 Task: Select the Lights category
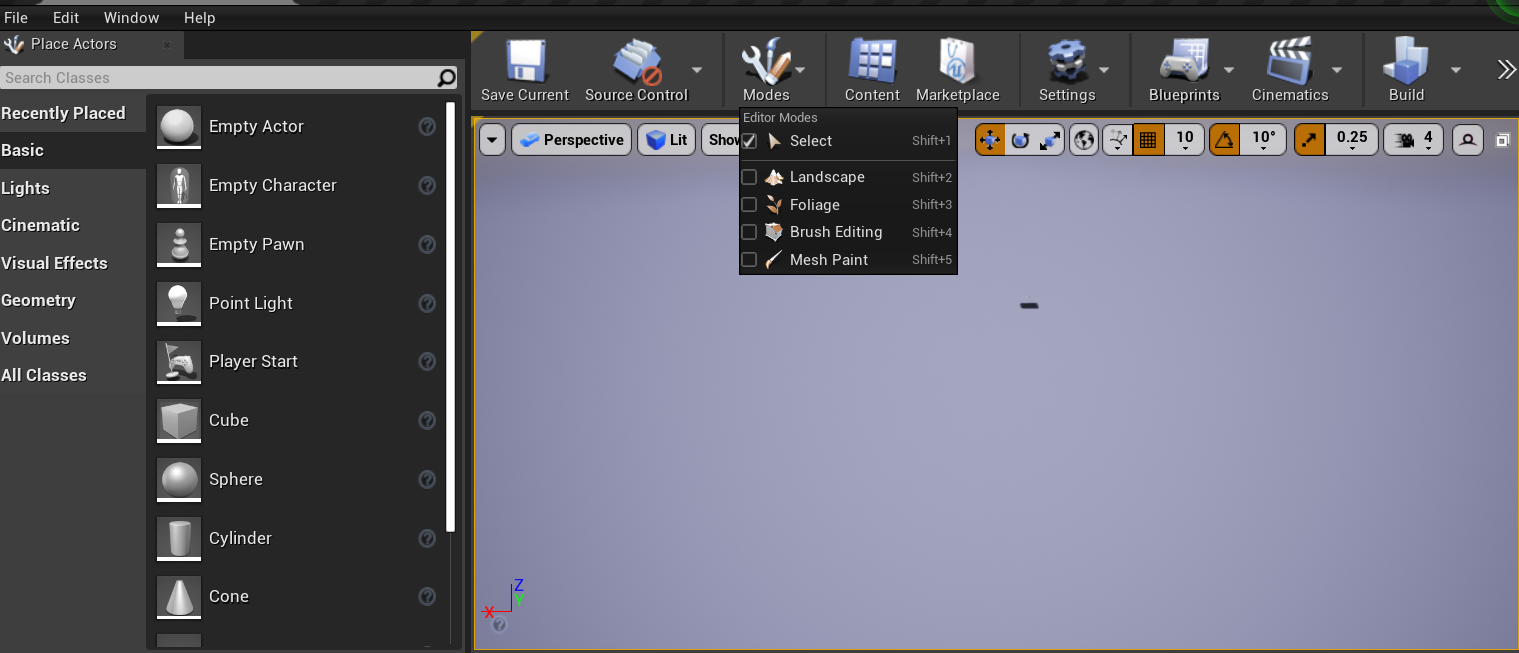[73, 188]
